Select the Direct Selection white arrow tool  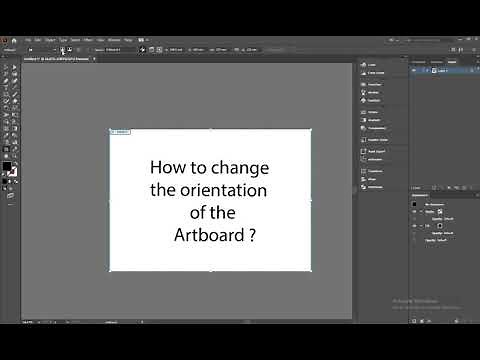14,67
